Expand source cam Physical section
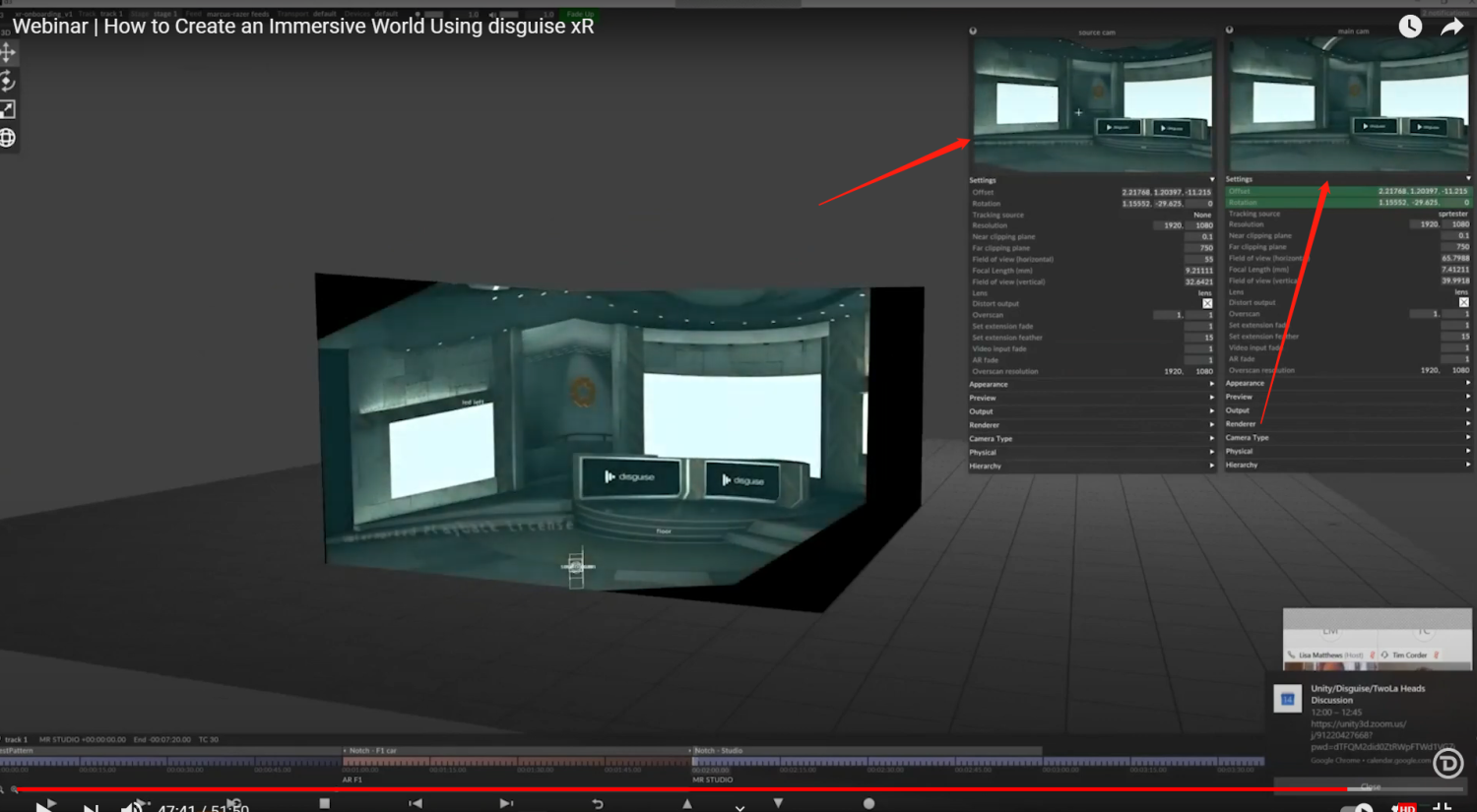Viewport: 1477px width, 812px height. (1092, 452)
